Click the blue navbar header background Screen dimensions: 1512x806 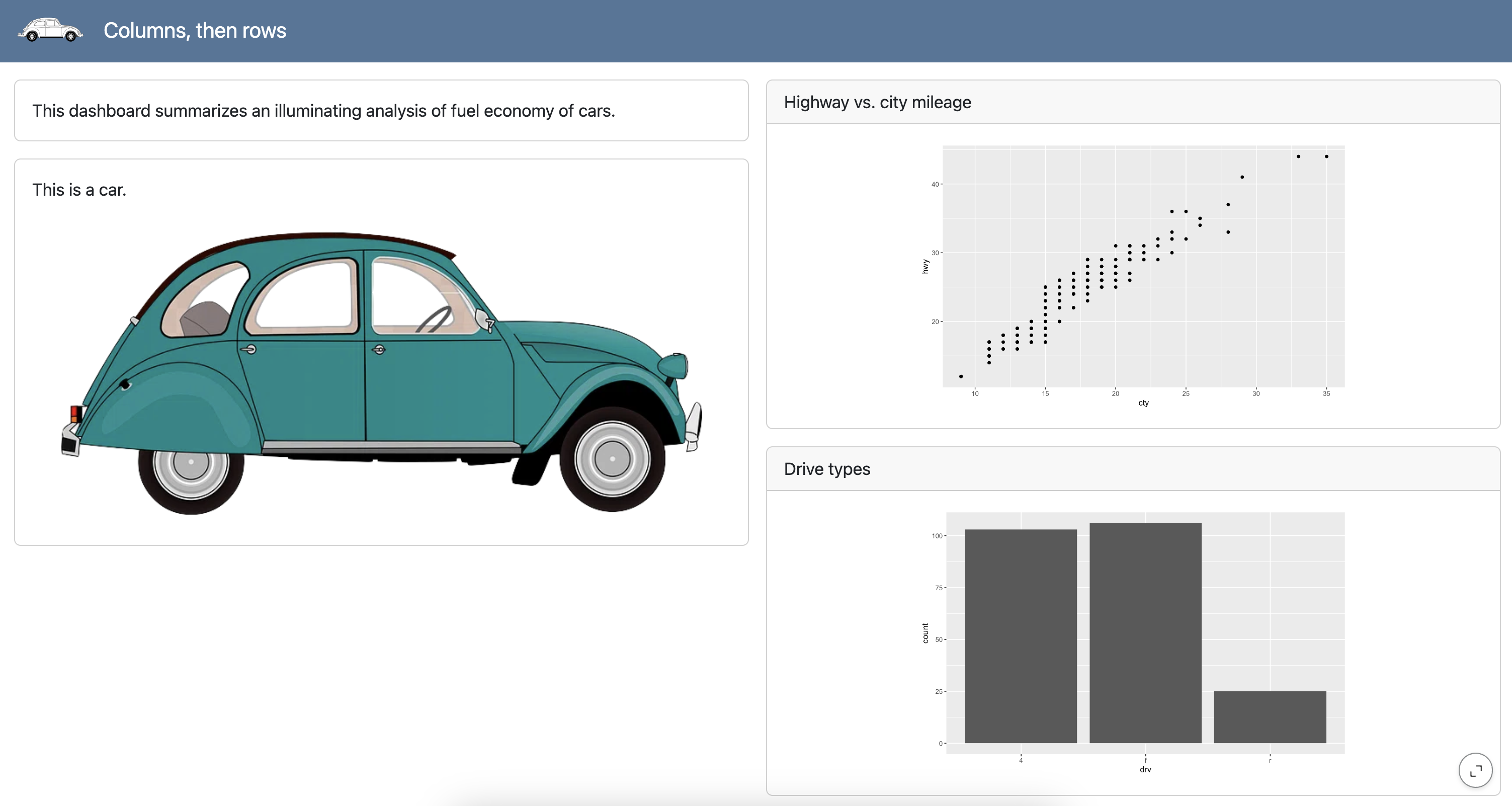[x=880, y=30]
